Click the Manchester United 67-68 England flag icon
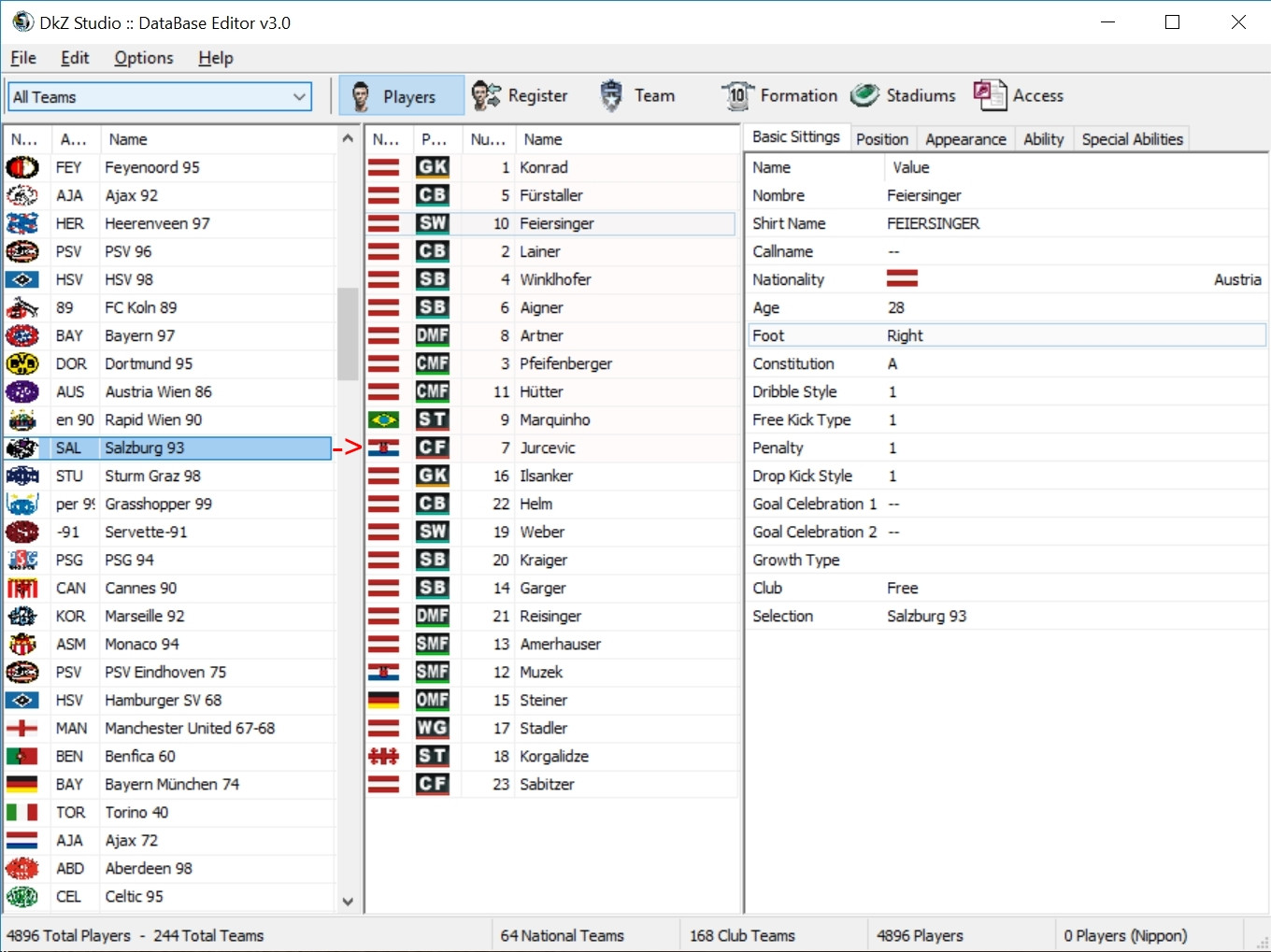1271x952 pixels. click(x=22, y=728)
